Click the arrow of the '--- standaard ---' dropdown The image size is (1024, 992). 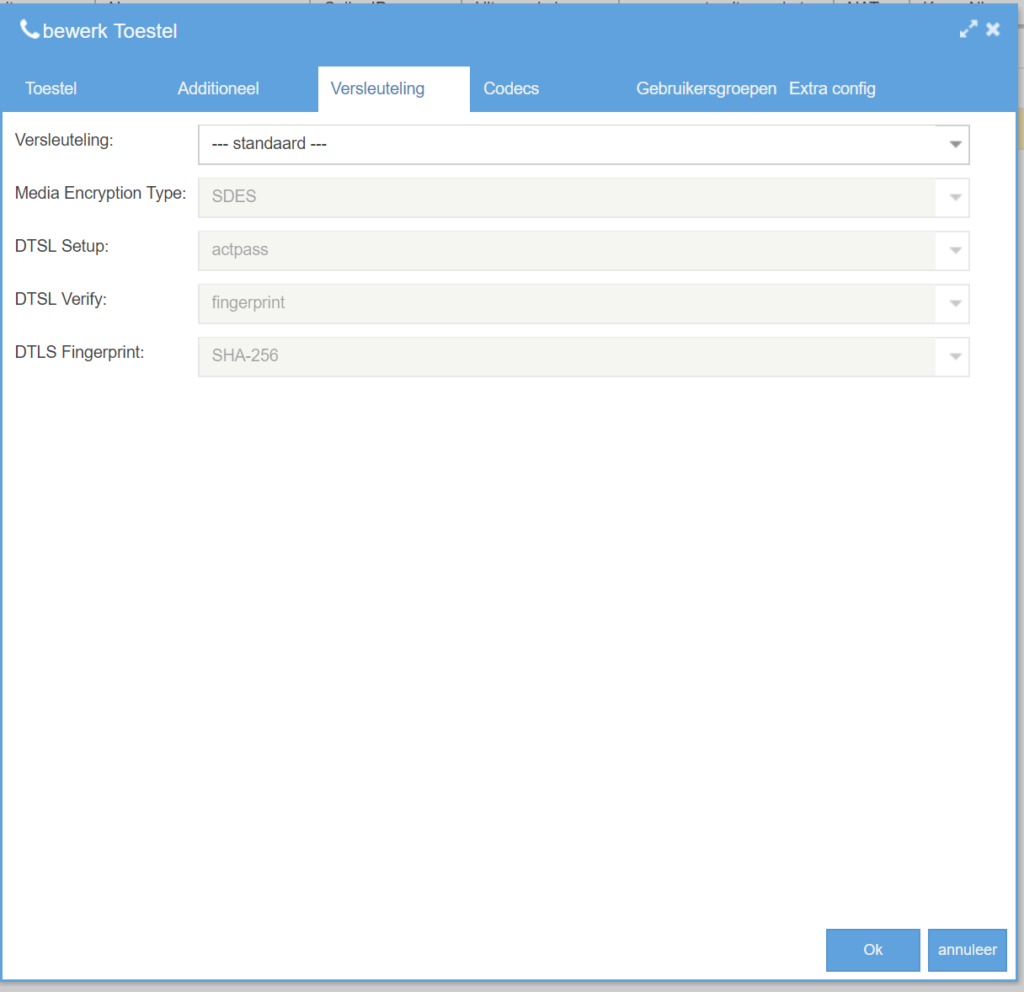pos(953,144)
